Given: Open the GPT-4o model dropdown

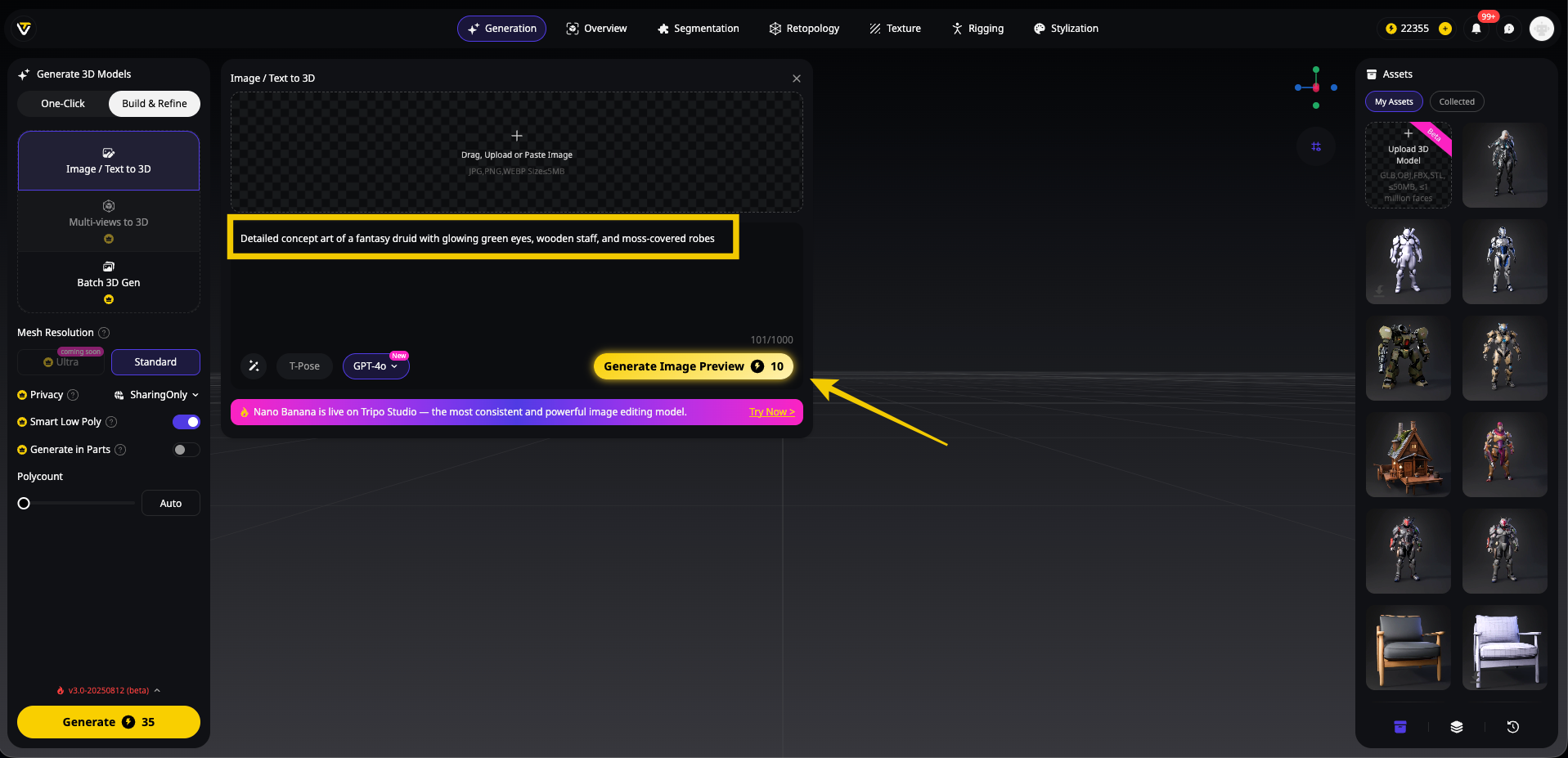Looking at the screenshot, I should 375,366.
